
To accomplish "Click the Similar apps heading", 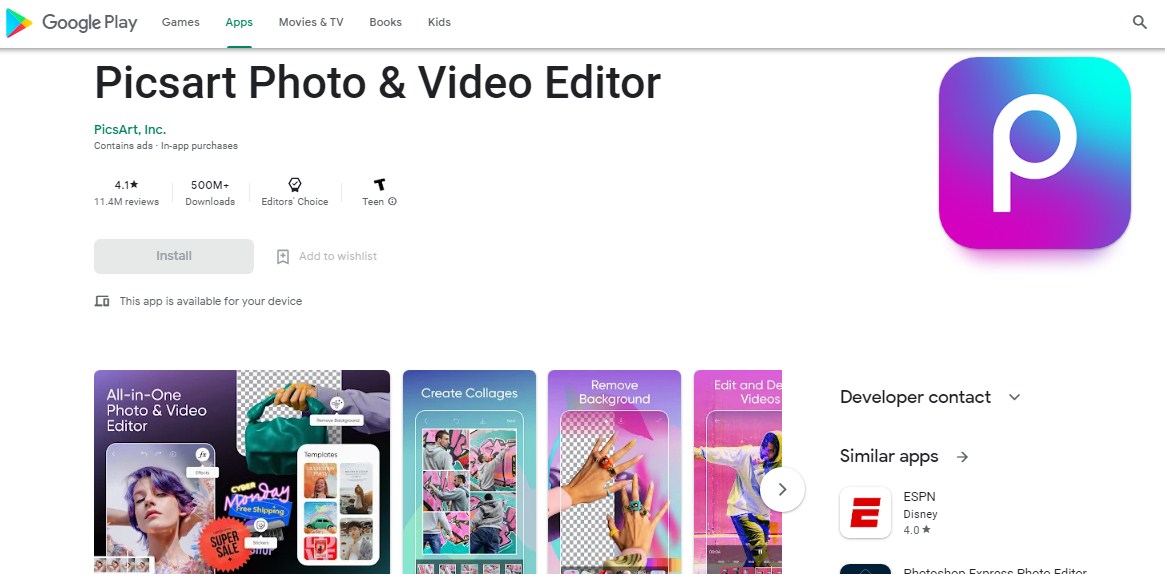I will click(x=889, y=457).
